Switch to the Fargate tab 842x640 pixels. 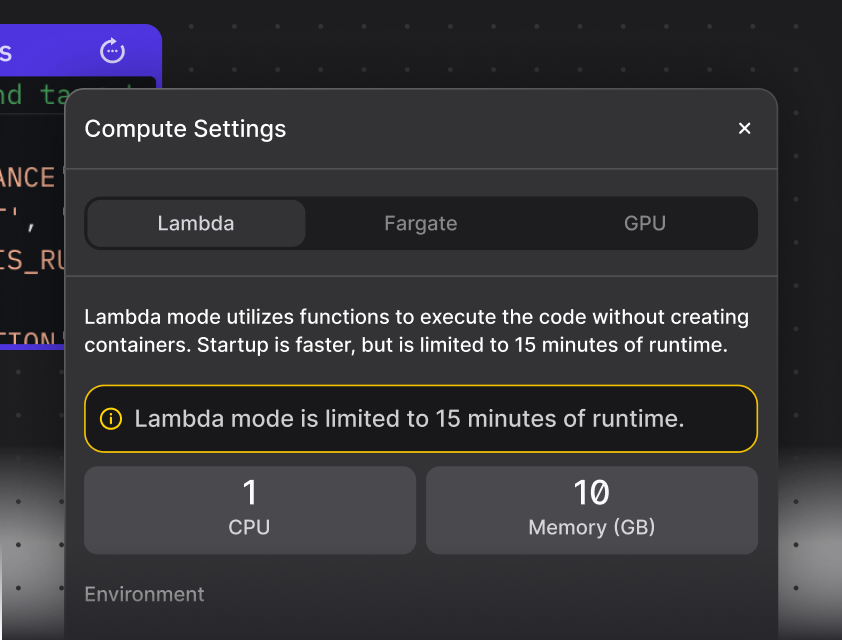pyautogui.click(x=420, y=223)
